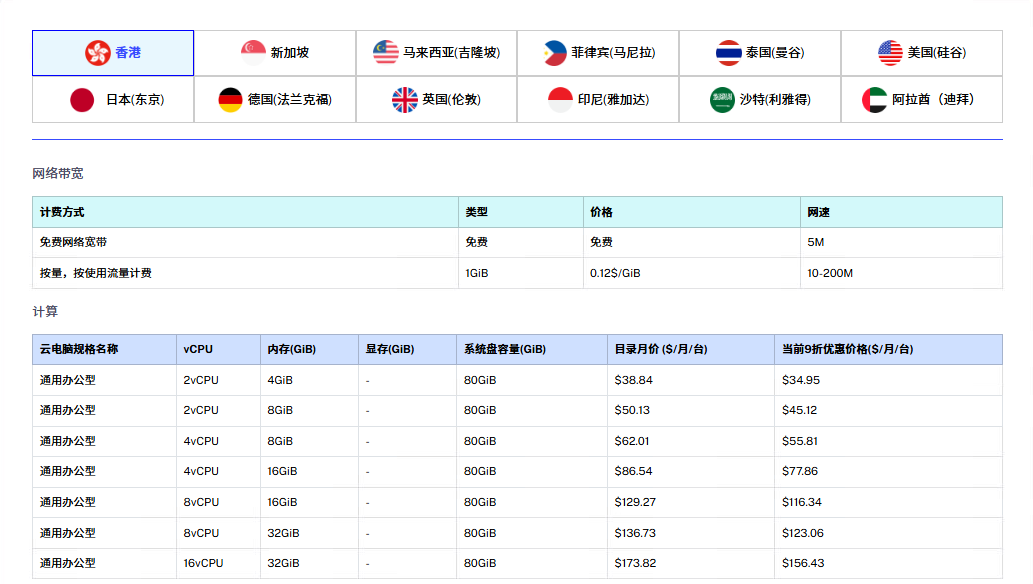
Task: Click the Thailand flag icon
Action: point(728,53)
